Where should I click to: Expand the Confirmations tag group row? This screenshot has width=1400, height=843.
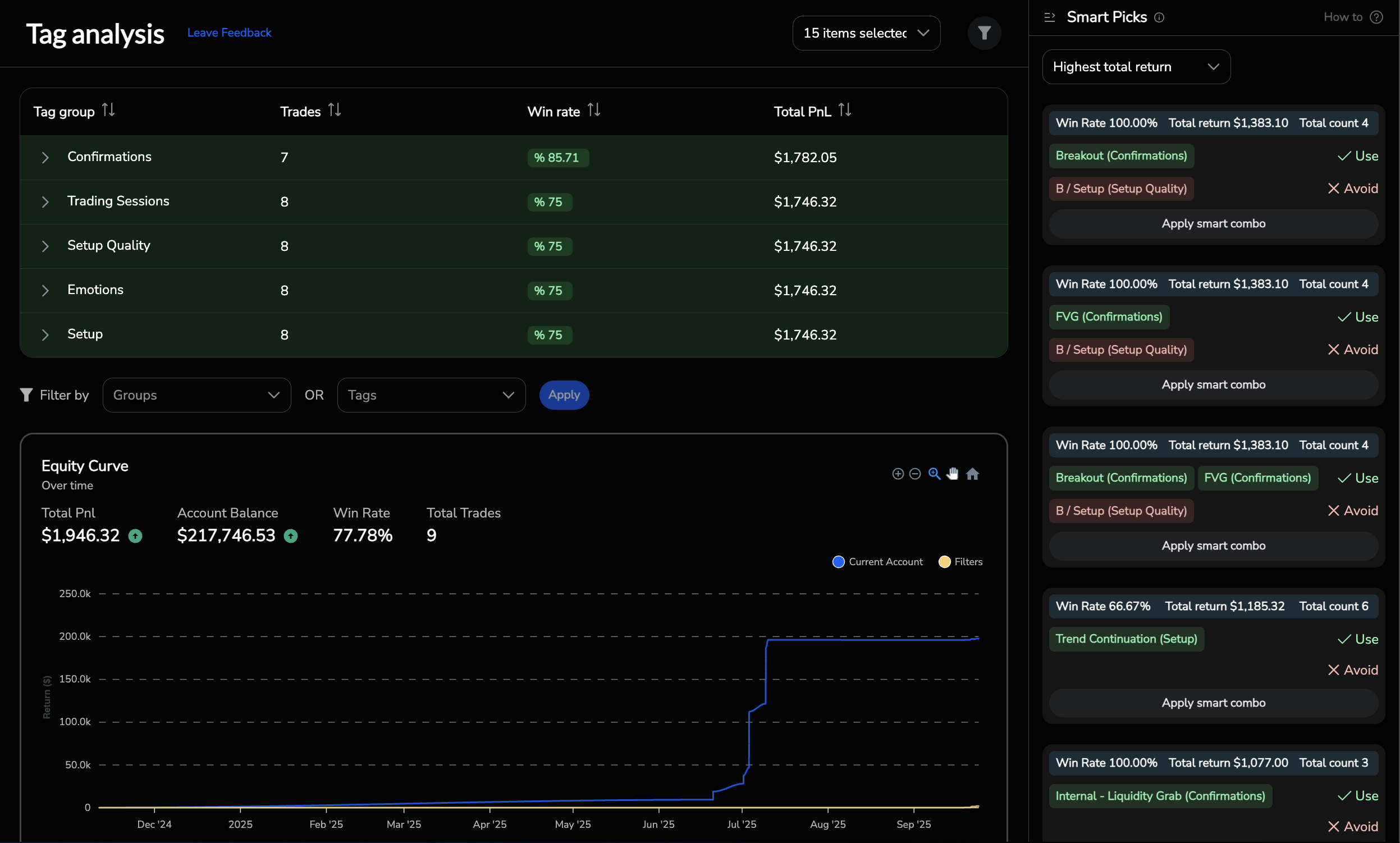pos(45,157)
